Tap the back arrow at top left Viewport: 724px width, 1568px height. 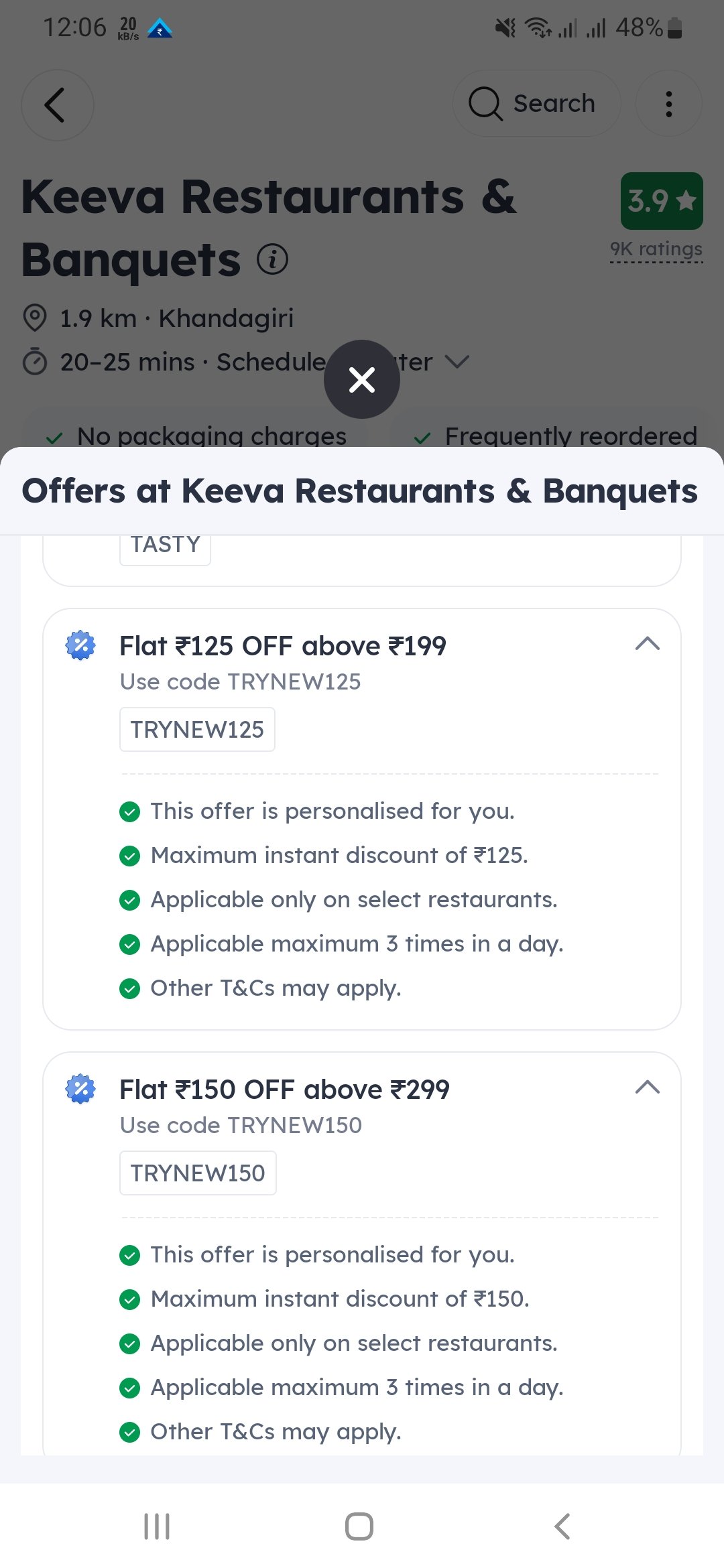(57, 105)
